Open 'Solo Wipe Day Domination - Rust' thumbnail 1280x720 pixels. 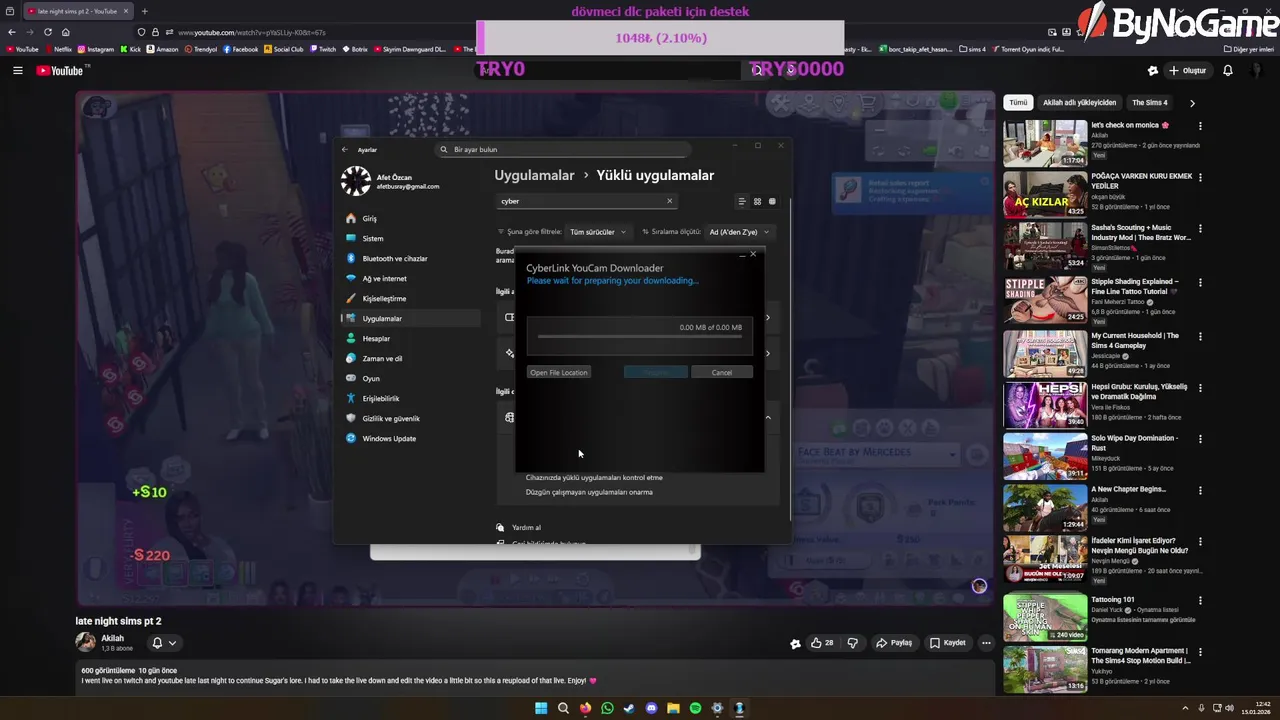coord(1045,456)
